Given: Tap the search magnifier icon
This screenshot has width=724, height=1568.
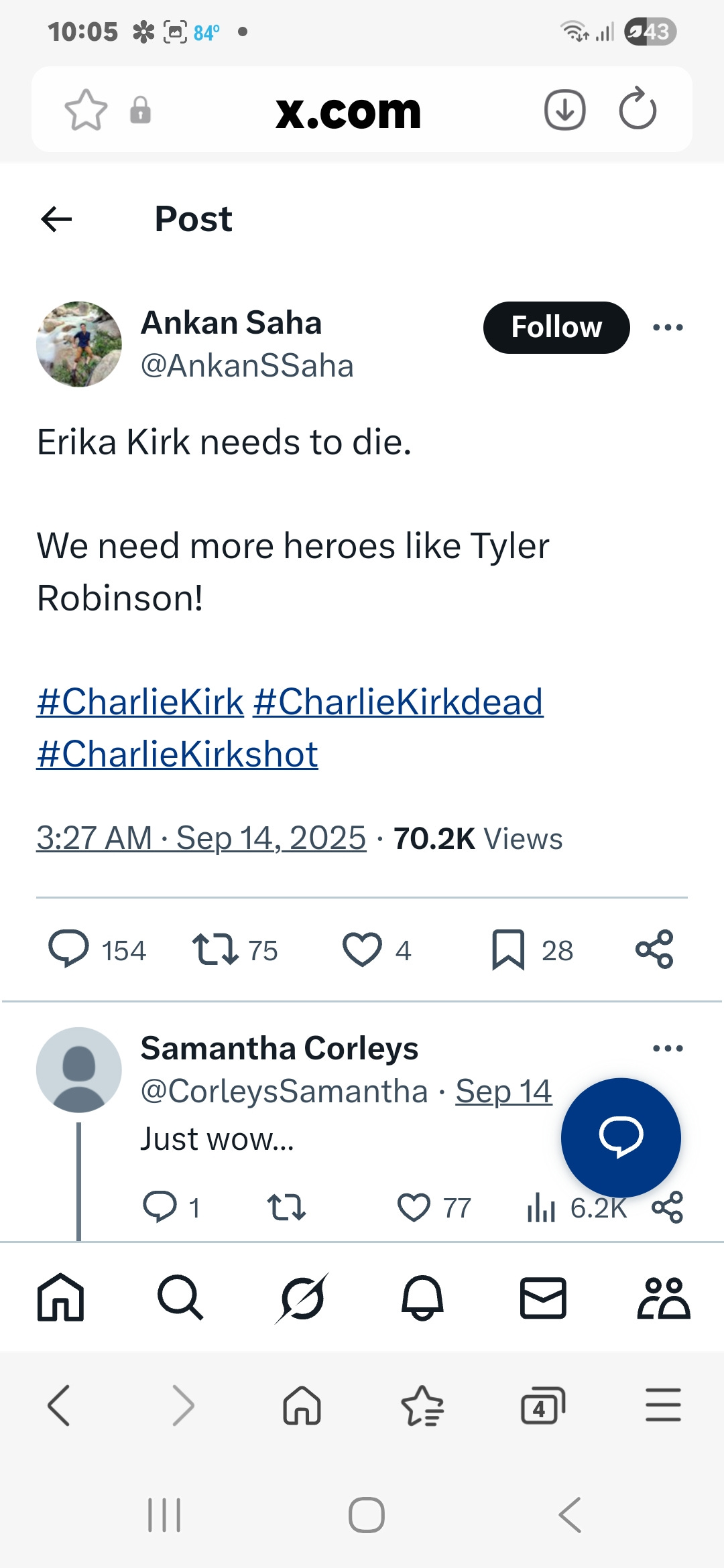Looking at the screenshot, I should (180, 1298).
